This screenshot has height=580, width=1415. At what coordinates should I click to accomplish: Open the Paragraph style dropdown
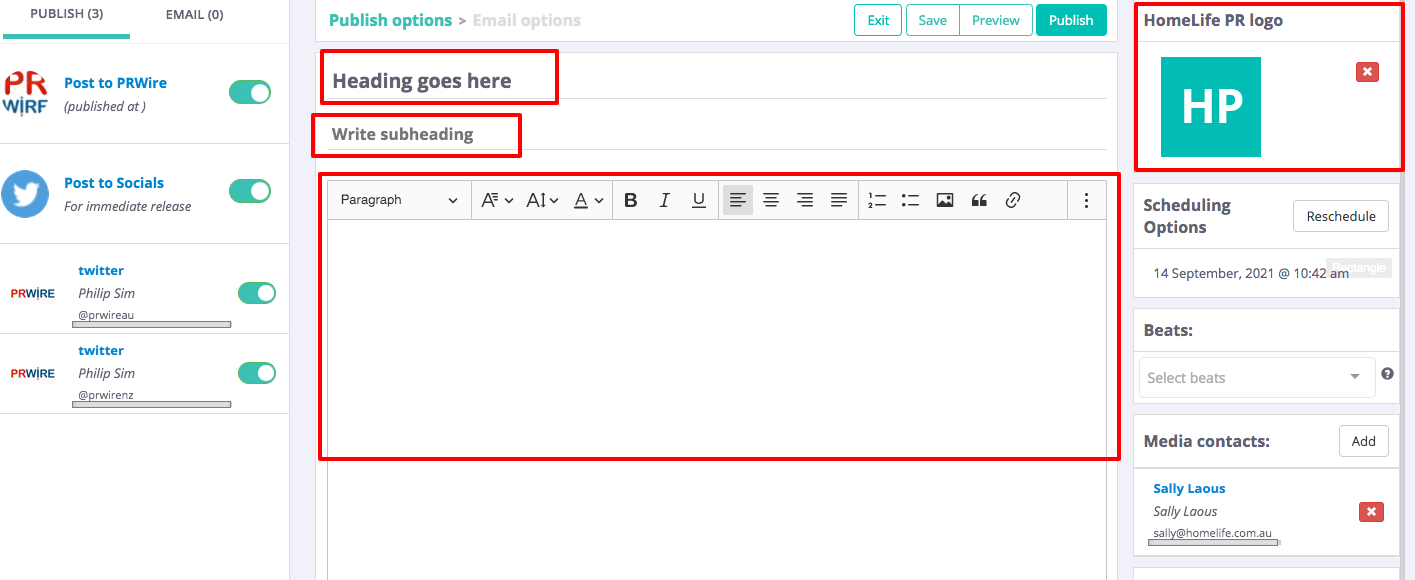(398, 200)
